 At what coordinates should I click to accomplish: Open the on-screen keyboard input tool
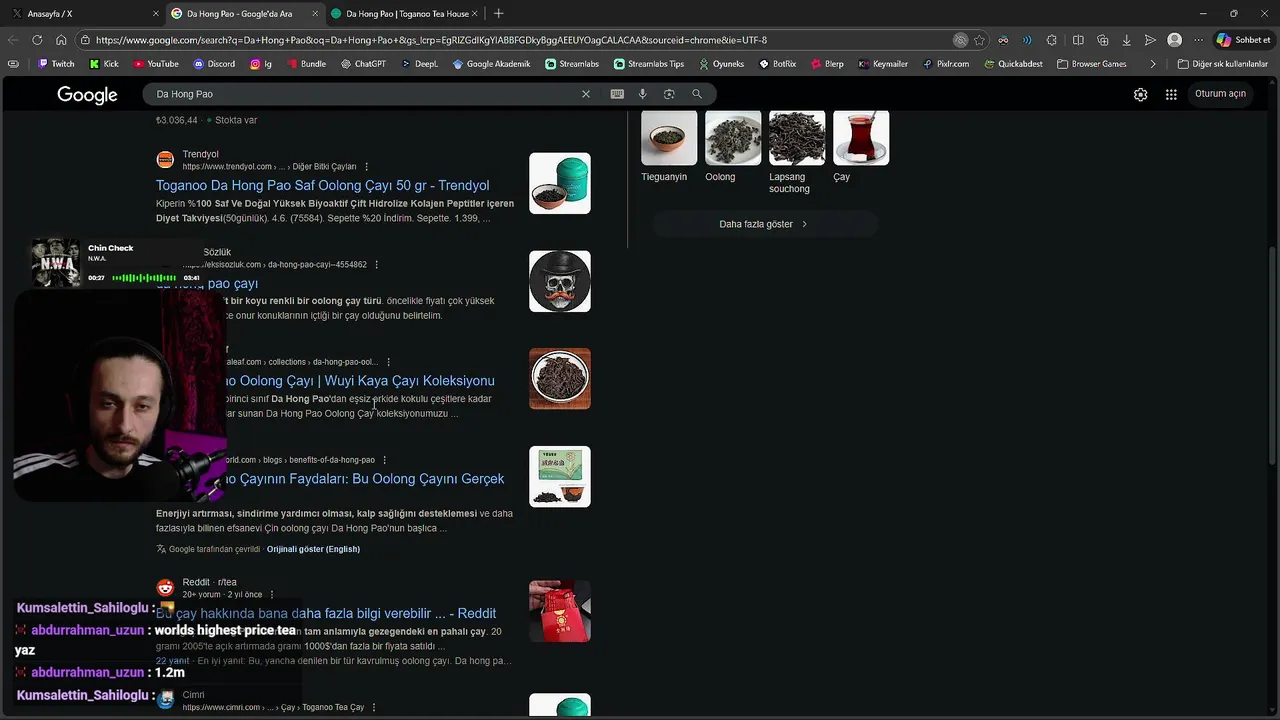pyautogui.click(x=617, y=94)
